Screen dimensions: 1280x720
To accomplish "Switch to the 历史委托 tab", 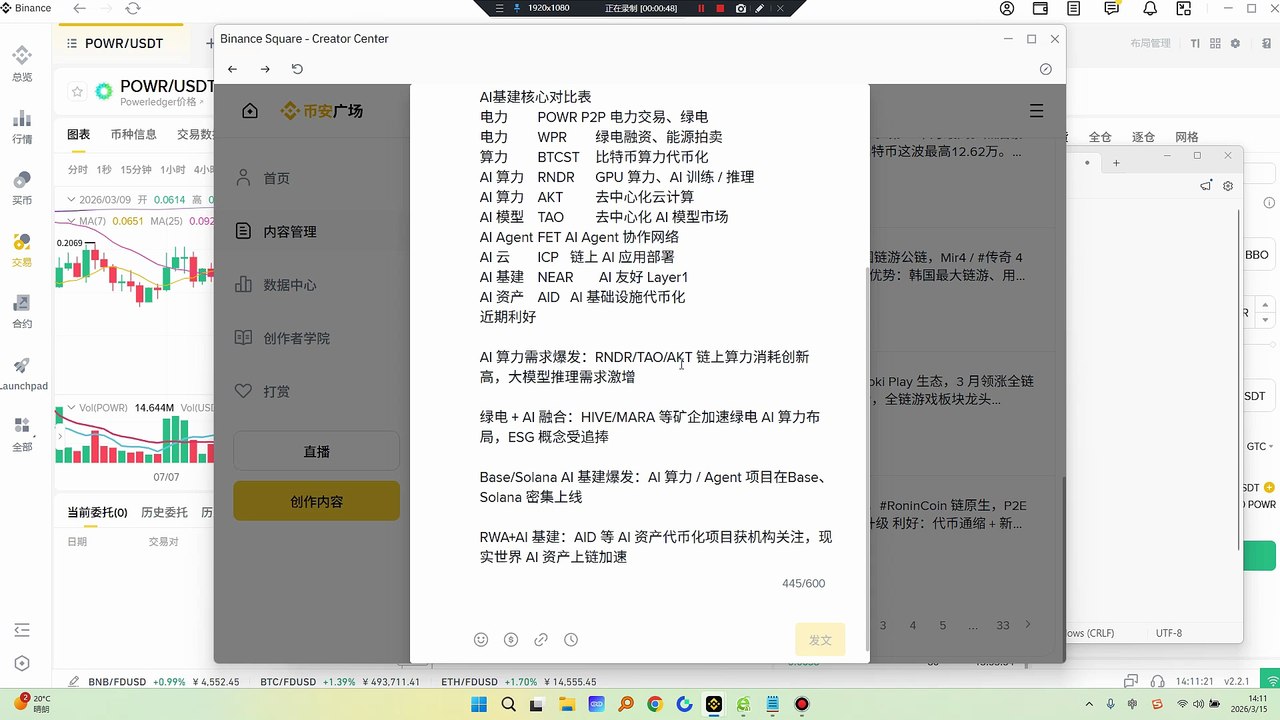I will pos(164,512).
